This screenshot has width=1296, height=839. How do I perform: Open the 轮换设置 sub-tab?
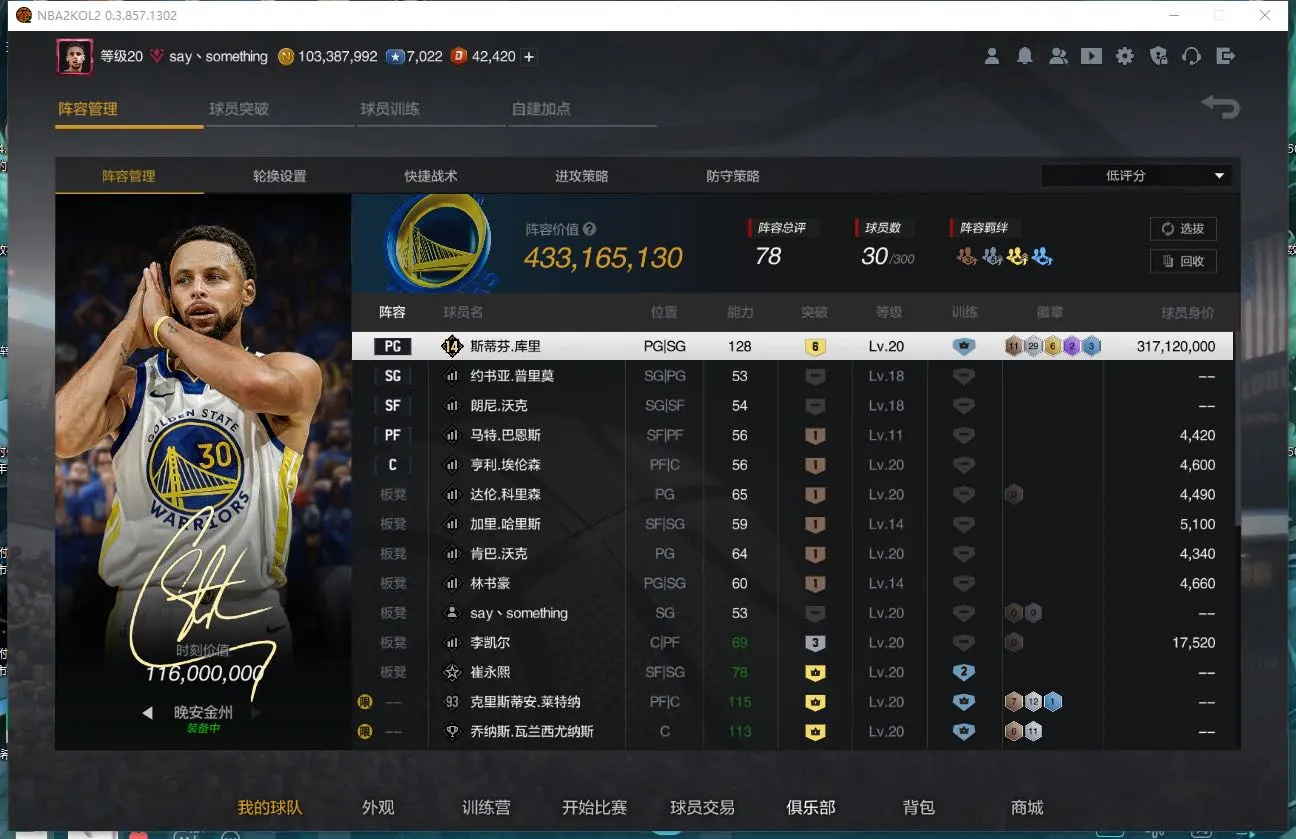(279, 176)
